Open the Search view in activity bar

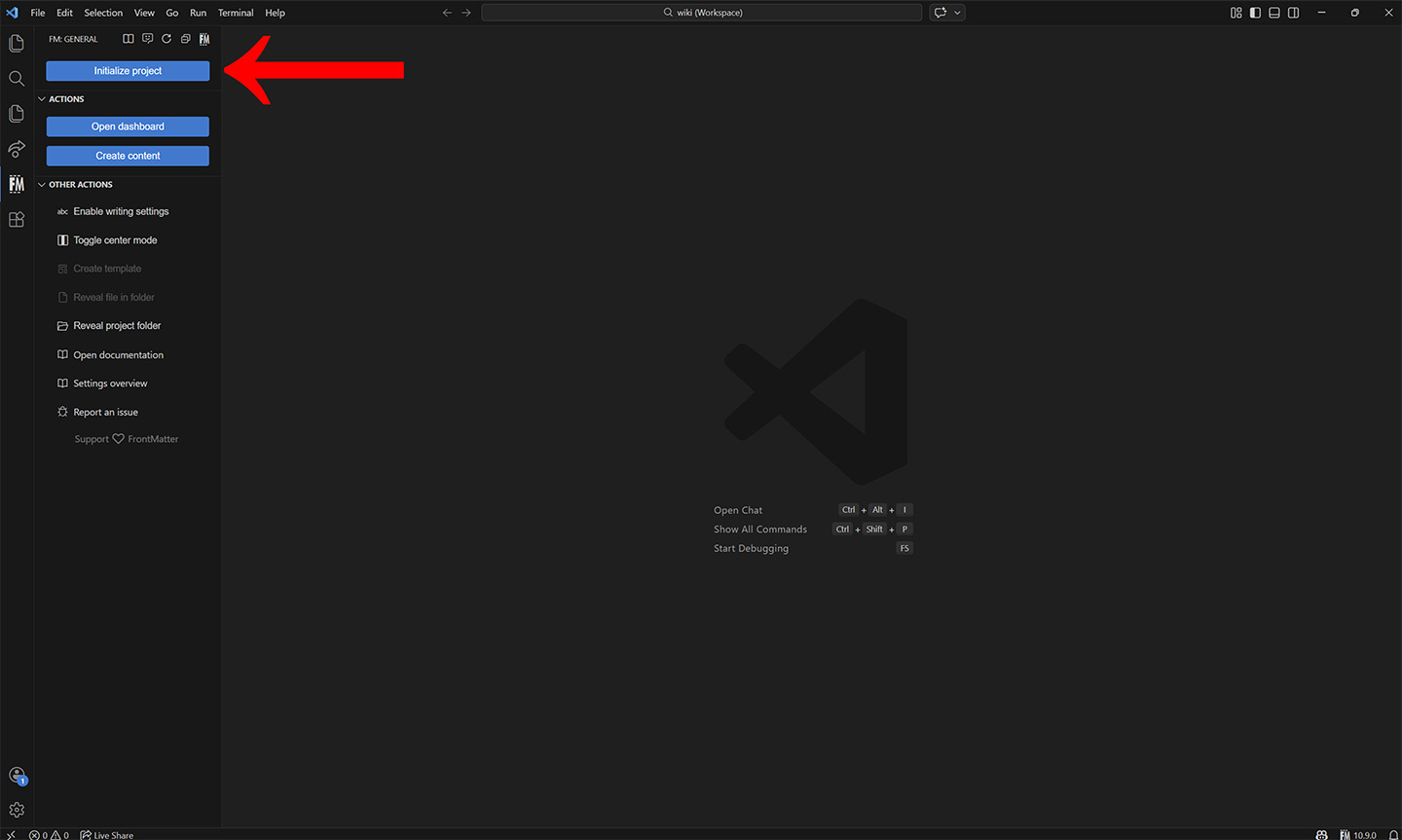[17, 79]
